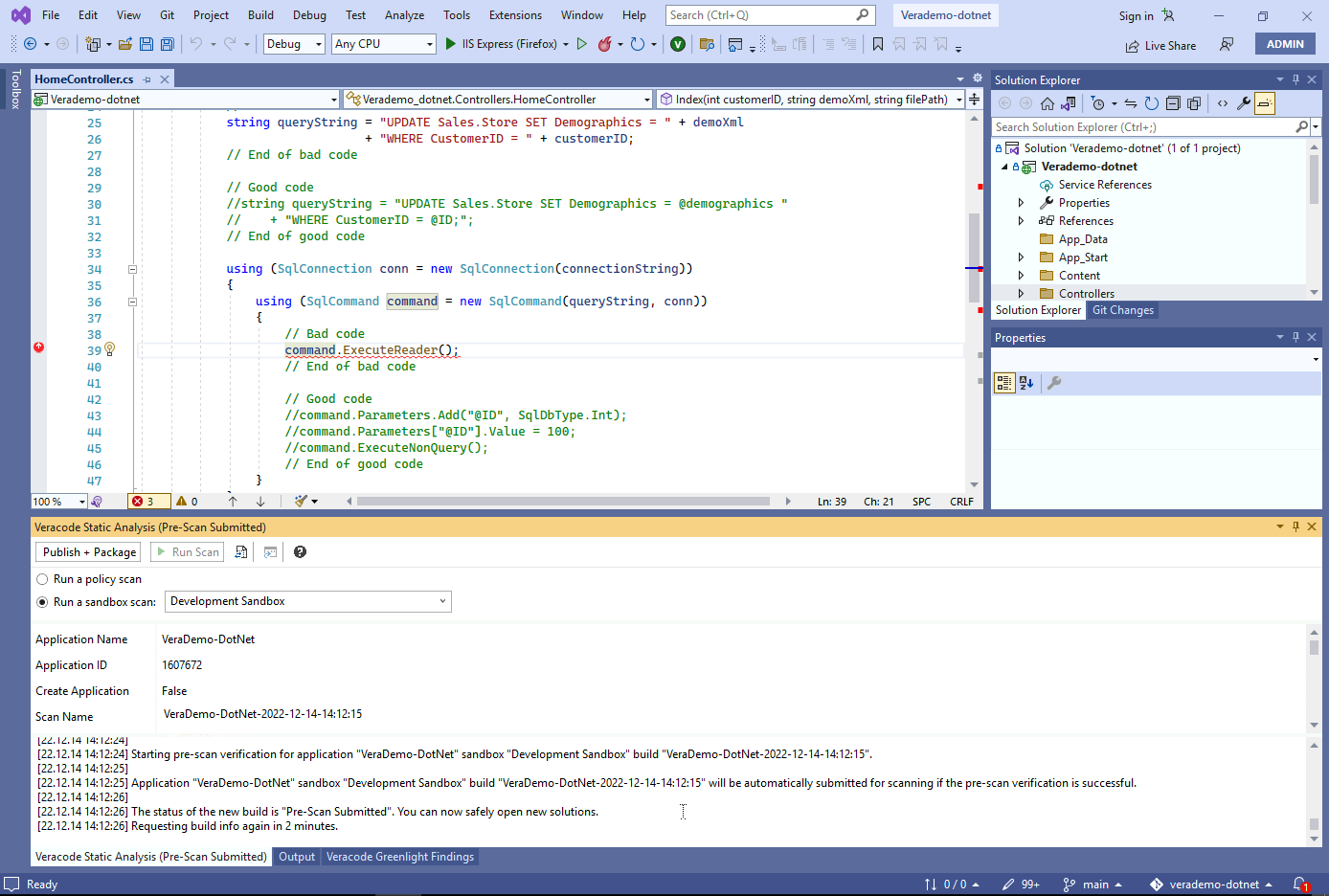The image size is (1329, 896).
Task: Click the code cleanup broom icon
Action: [302, 502]
